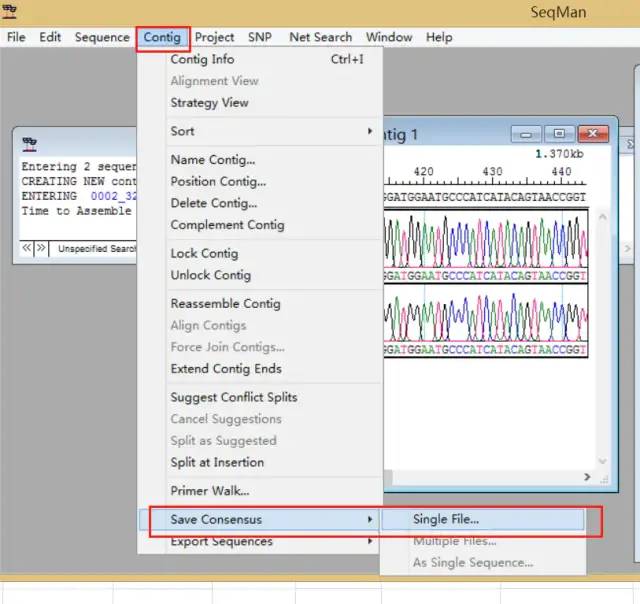Click the scroll up arrow in Contig 1 window

[602, 217]
